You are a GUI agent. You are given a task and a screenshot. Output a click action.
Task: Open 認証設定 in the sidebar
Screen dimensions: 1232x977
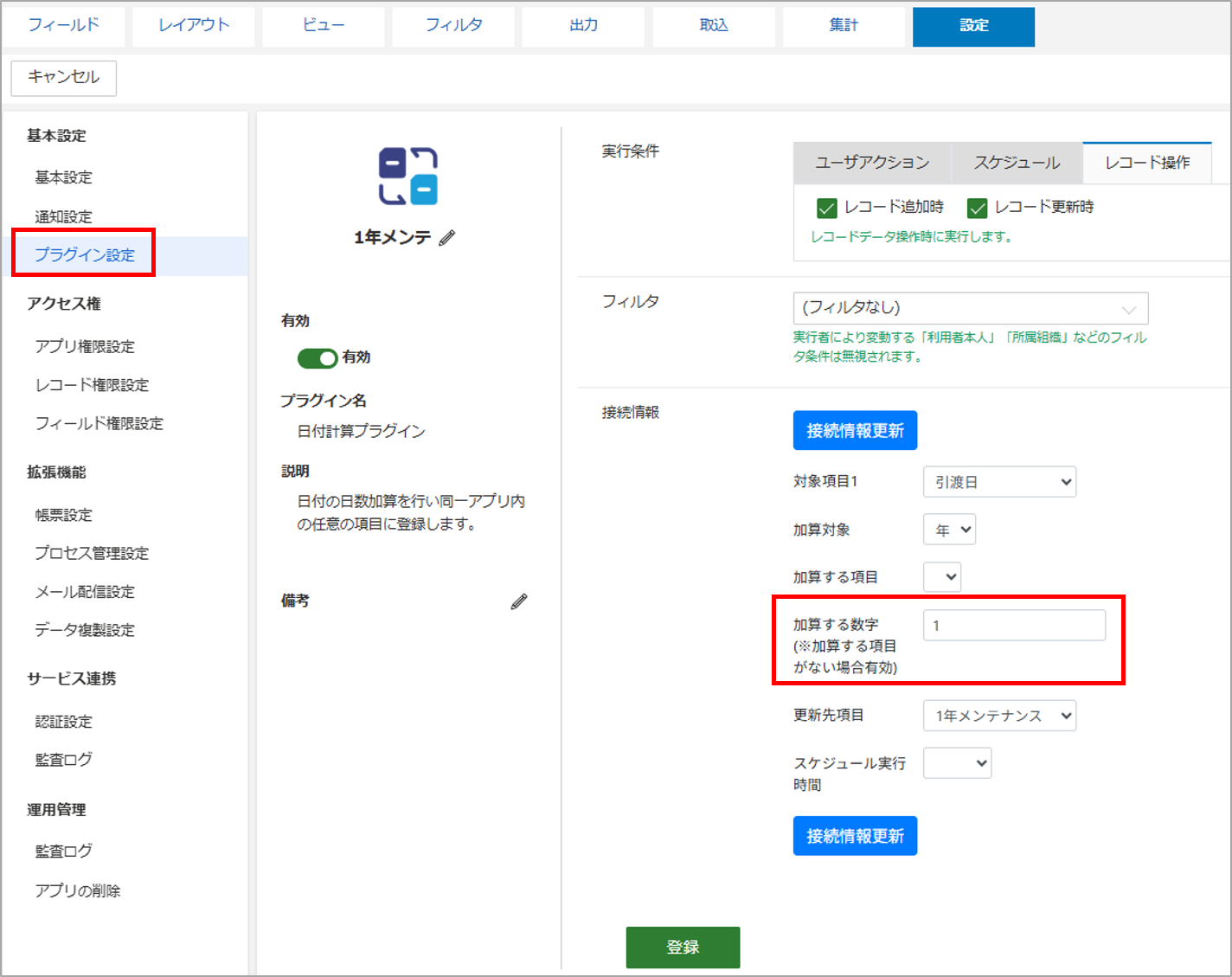pyautogui.click(x=63, y=722)
